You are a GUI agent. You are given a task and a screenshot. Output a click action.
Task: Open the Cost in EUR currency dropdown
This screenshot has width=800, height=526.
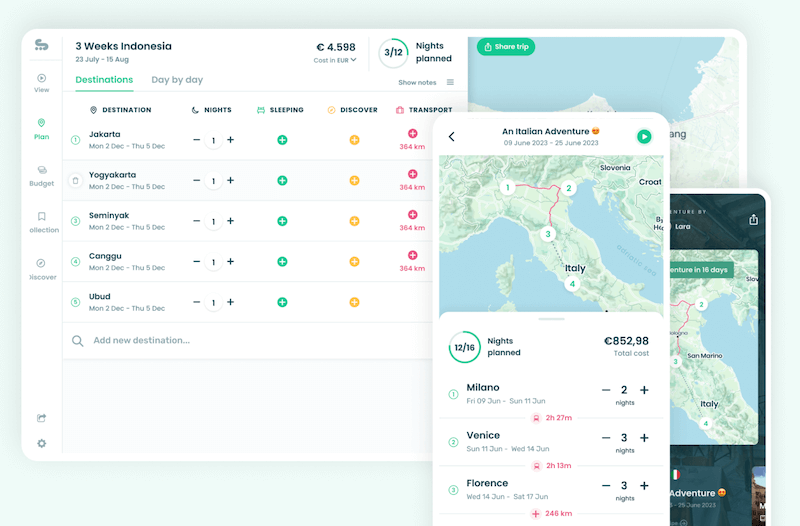(335, 60)
